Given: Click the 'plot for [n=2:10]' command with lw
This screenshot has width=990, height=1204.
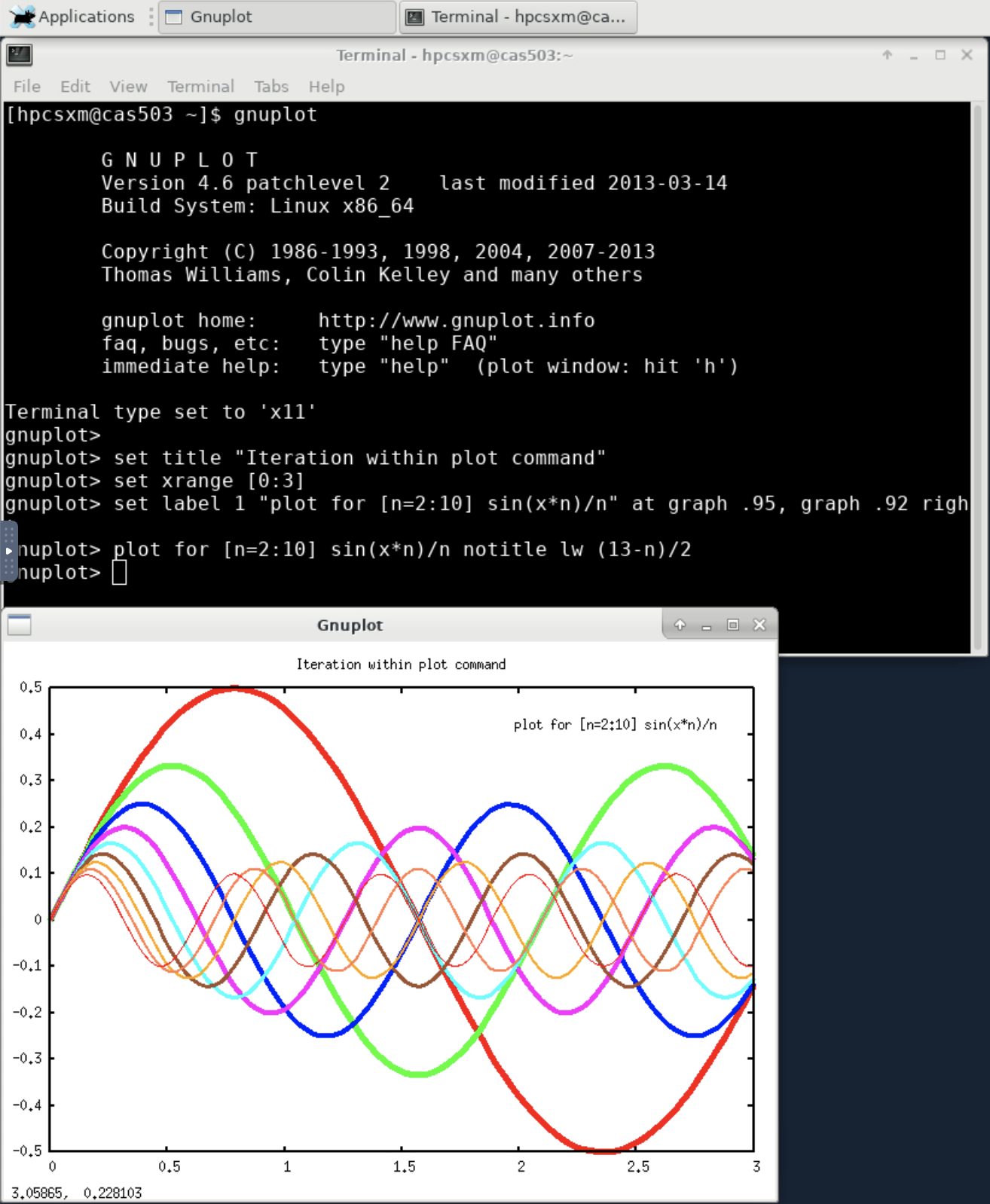Looking at the screenshot, I should coord(354,550).
